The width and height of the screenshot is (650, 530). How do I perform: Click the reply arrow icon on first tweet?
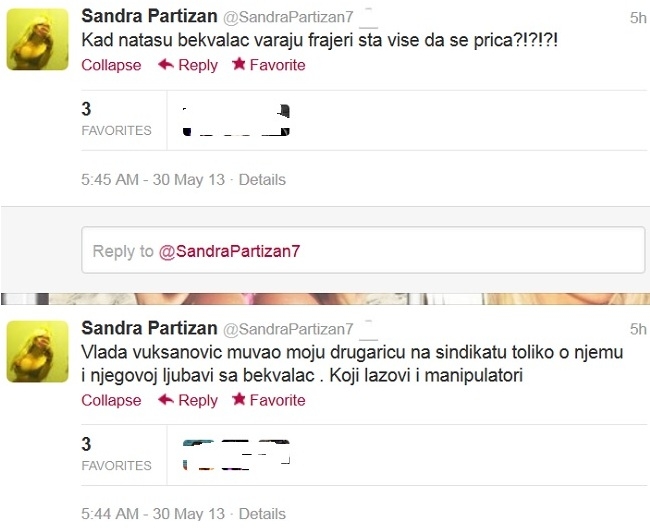point(166,65)
